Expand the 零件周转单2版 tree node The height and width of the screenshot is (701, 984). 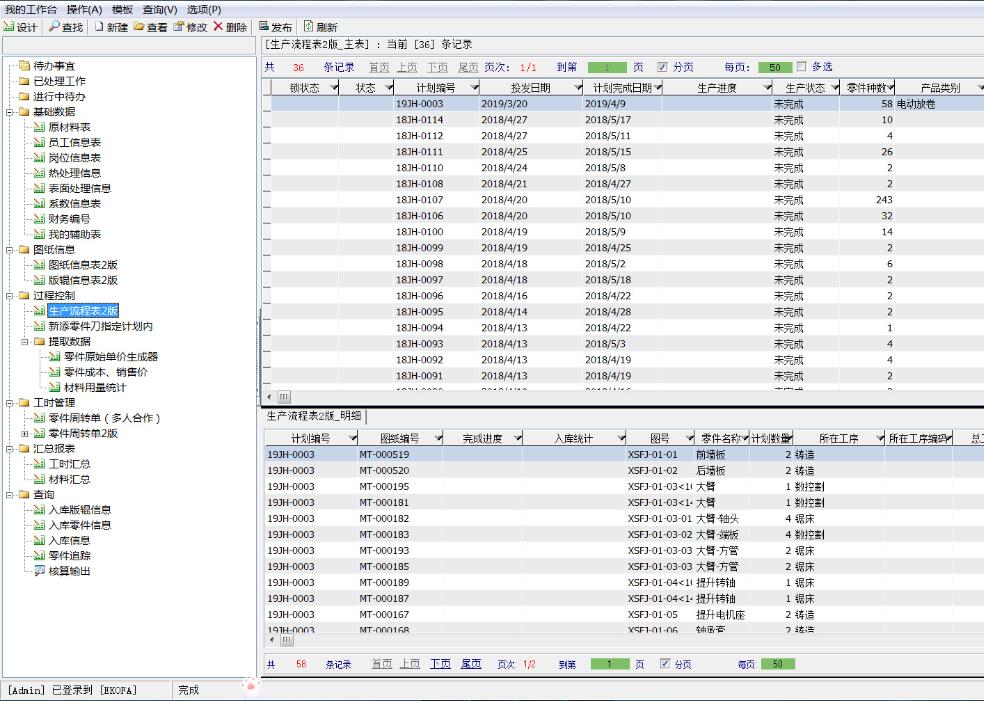[25, 434]
